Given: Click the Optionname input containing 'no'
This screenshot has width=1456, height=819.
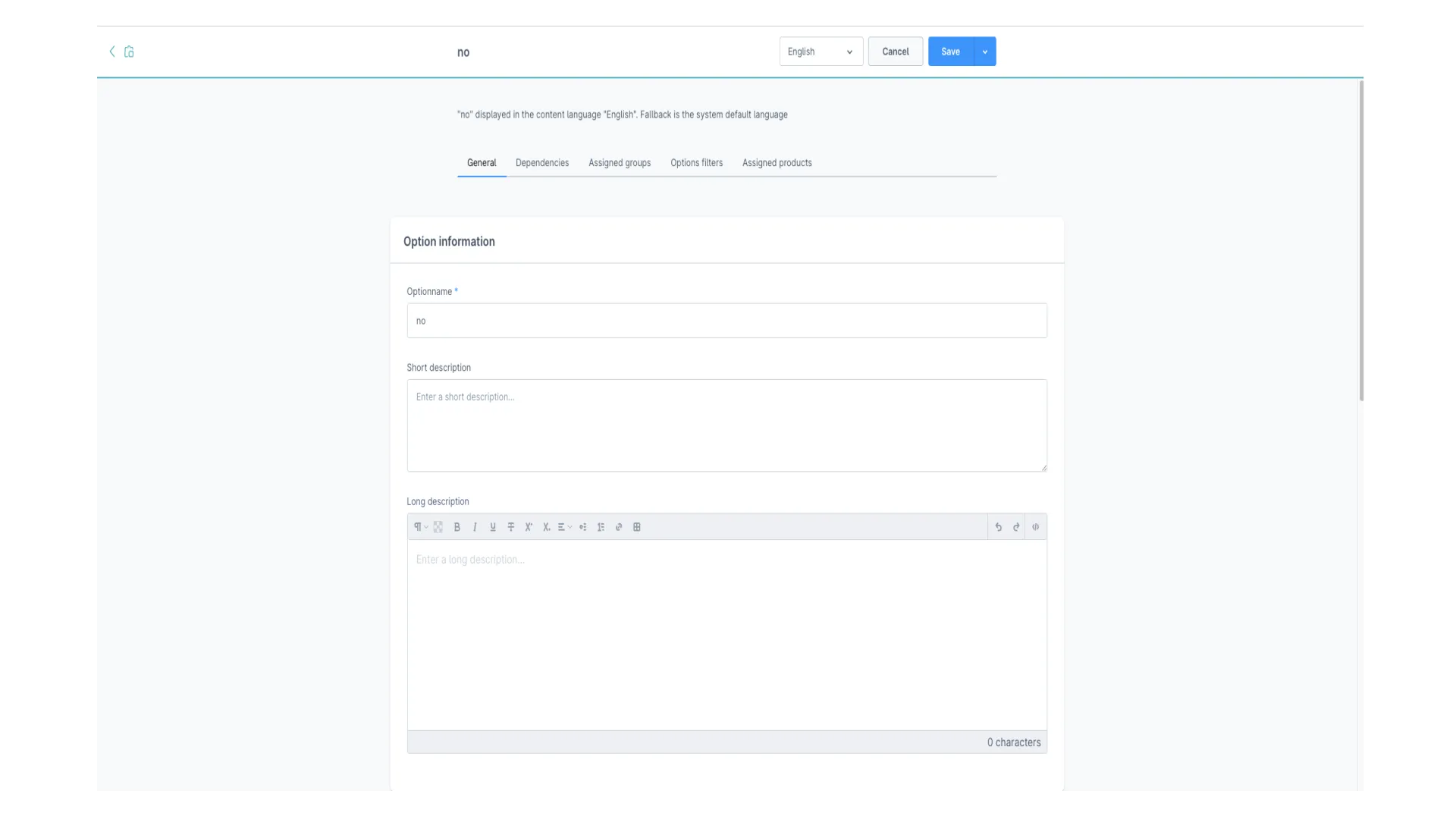Looking at the screenshot, I should coord(726,320).
